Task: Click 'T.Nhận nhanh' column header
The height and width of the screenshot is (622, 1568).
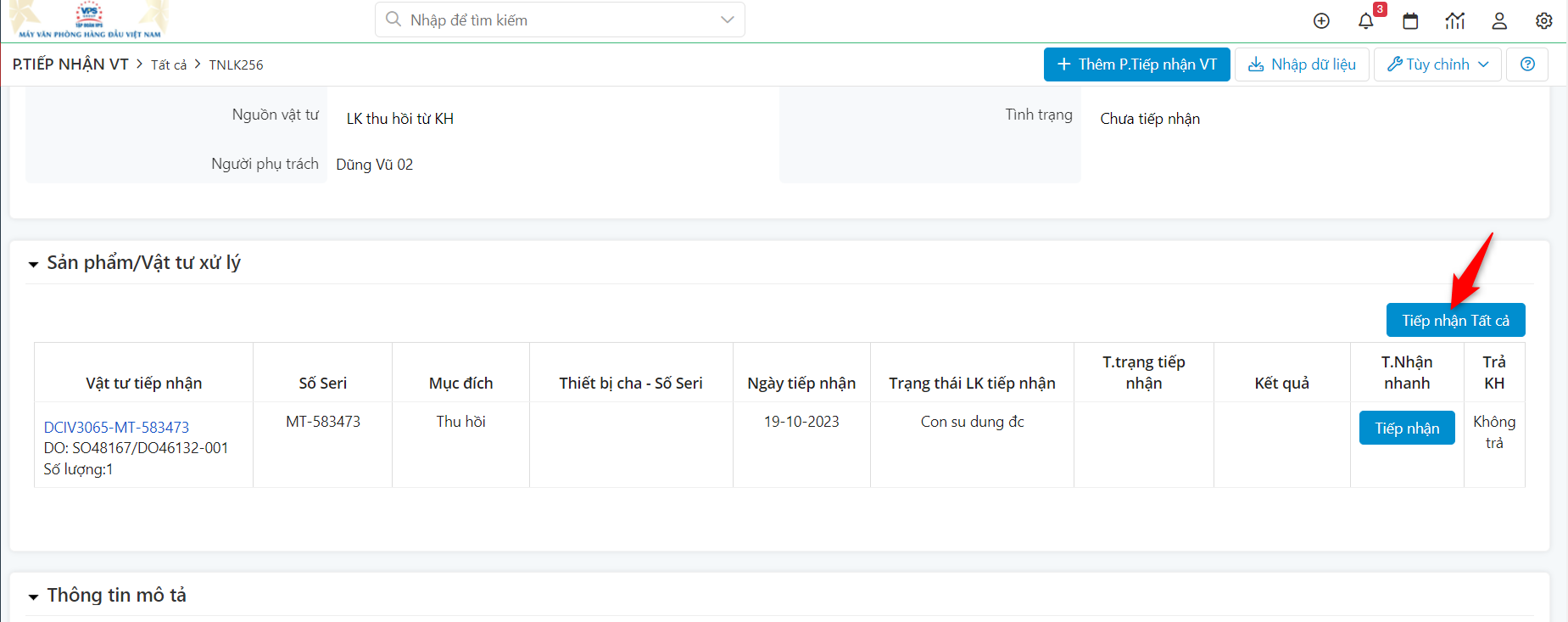Action: coord(1407,373)
